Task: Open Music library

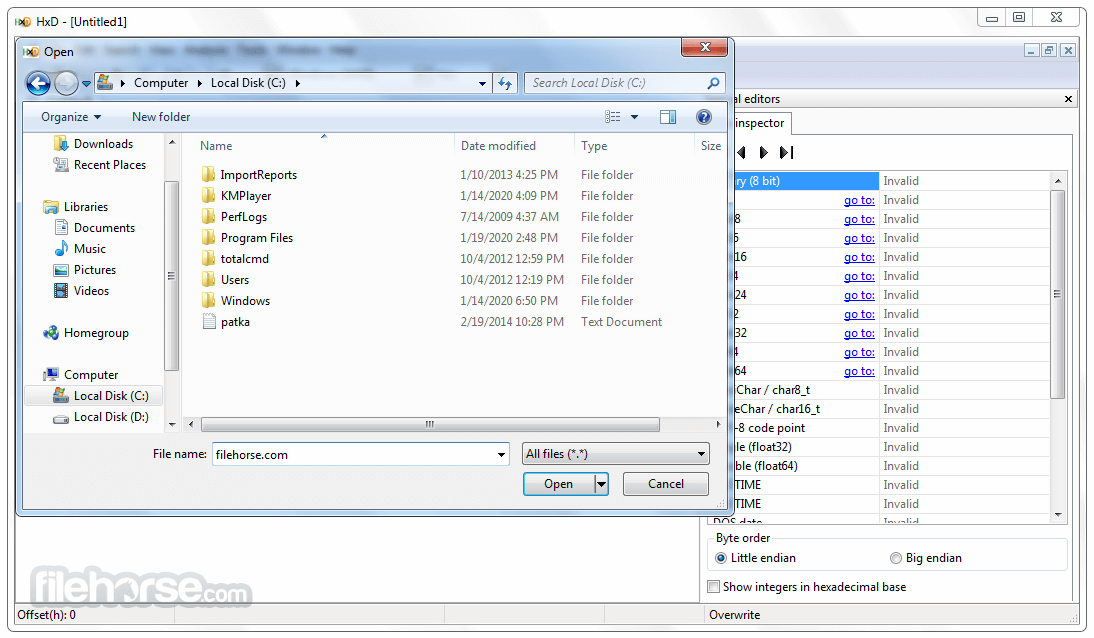Action: (89, 248)
